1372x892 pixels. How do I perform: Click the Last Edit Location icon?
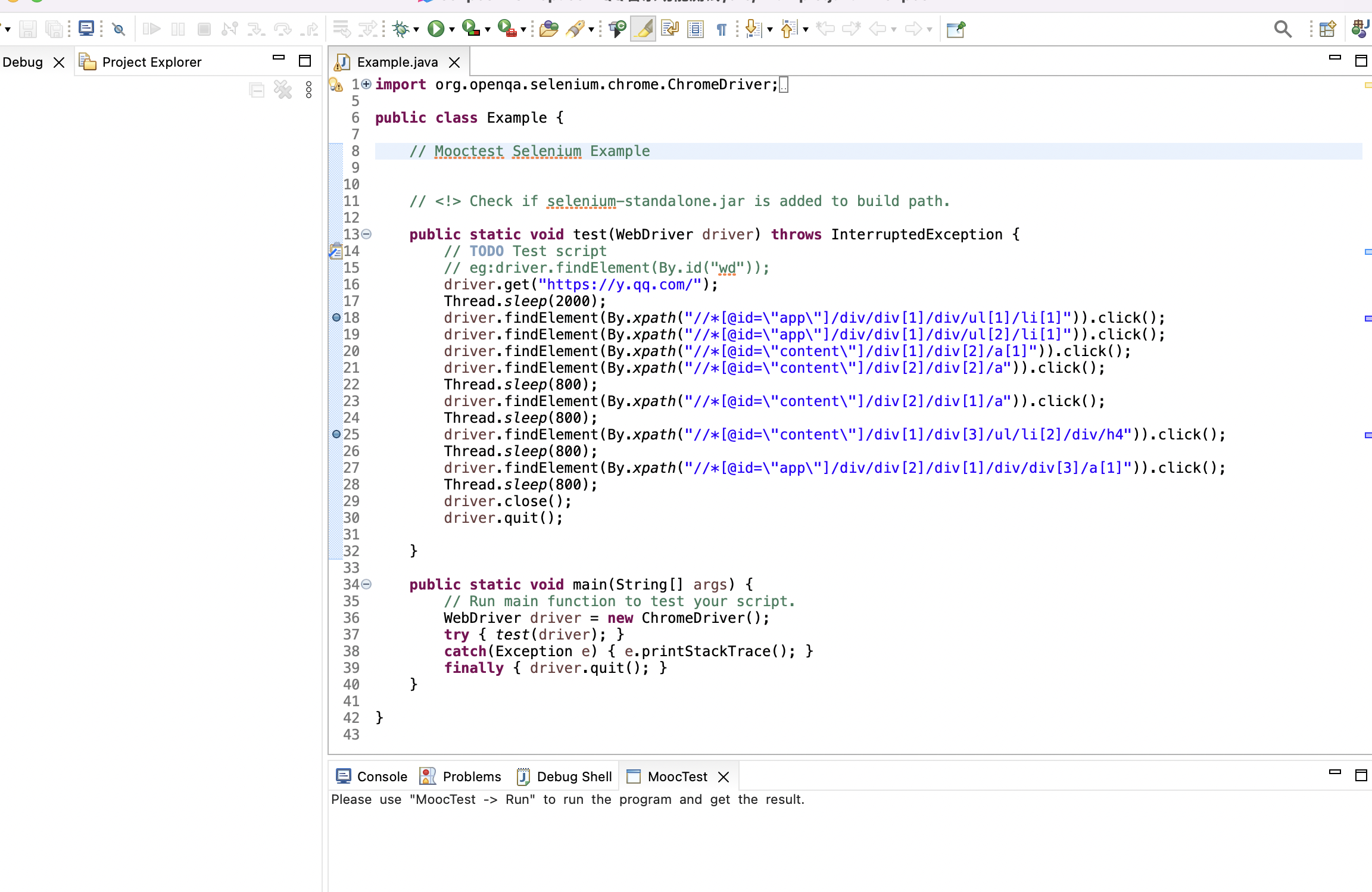point(825,29)
